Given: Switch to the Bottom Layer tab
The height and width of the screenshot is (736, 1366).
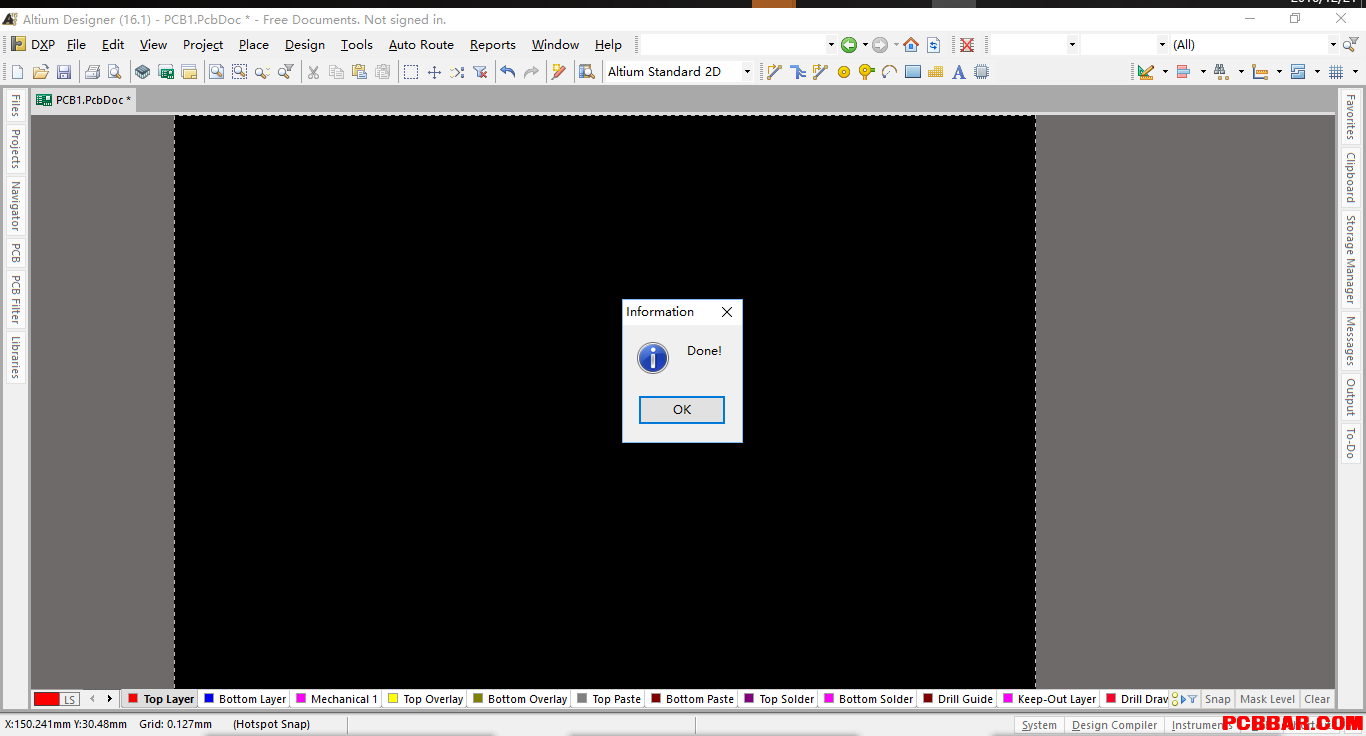Looking at the screenshot, I should pos(245,699).
